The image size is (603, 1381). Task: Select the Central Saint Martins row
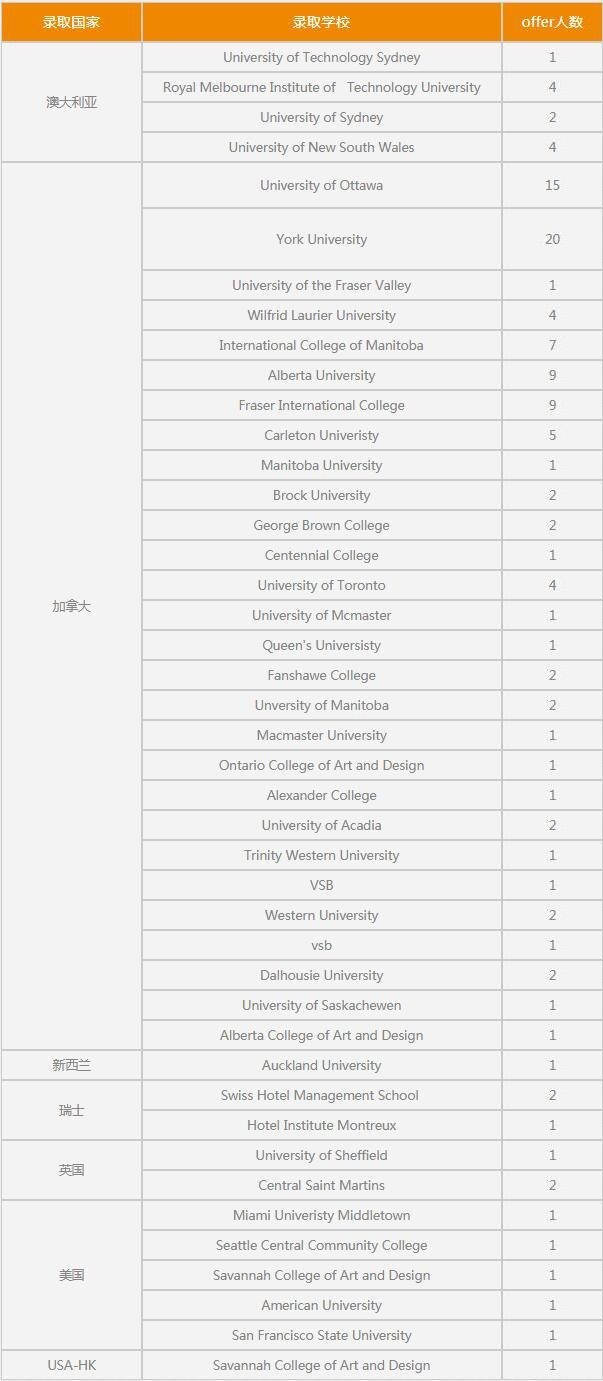pos(321,1185)
